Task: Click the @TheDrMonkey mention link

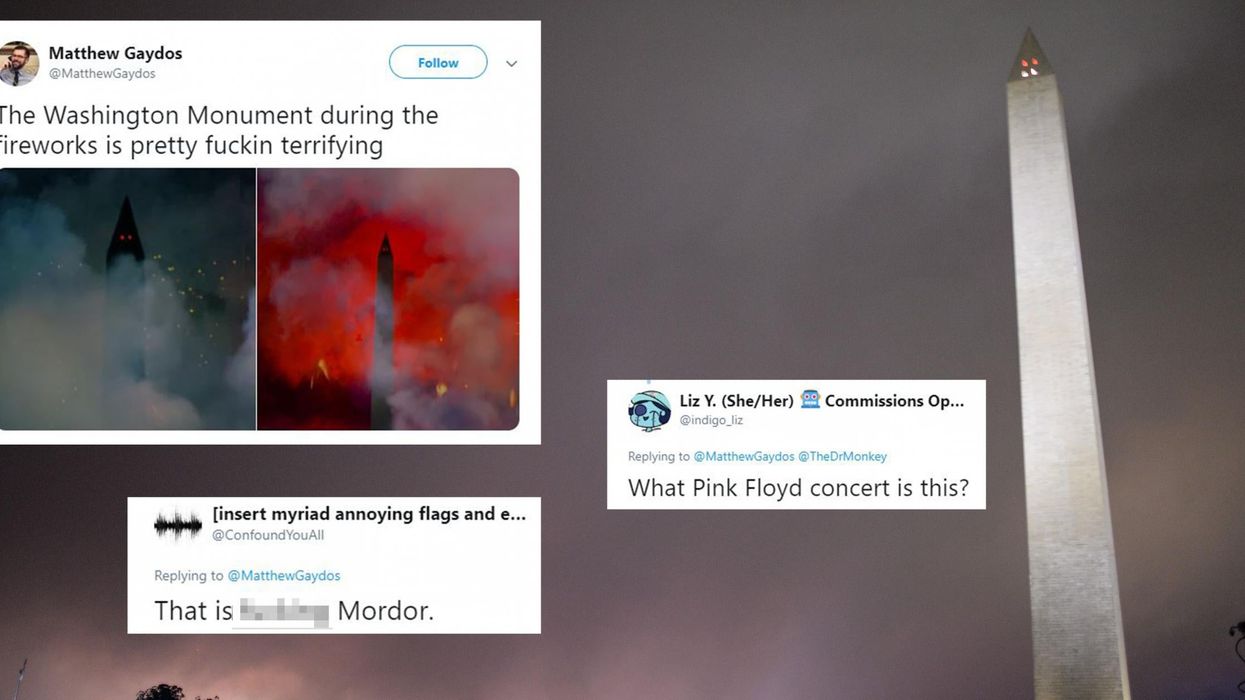Action: pyautogui.click(x=842, y=456)
